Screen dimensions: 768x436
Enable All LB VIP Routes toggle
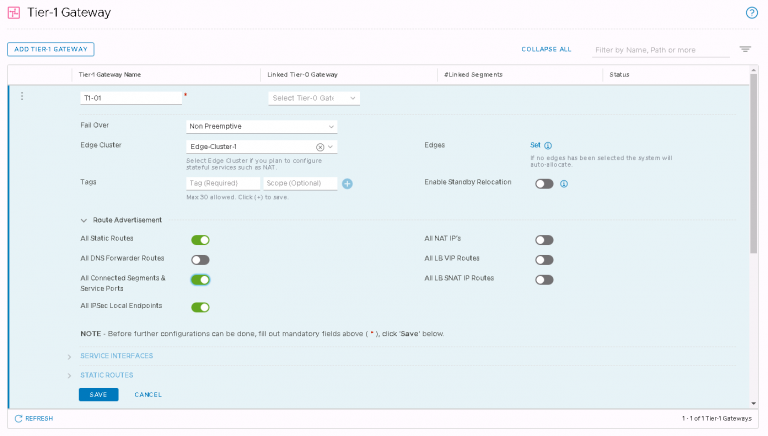tap(544, 260)
